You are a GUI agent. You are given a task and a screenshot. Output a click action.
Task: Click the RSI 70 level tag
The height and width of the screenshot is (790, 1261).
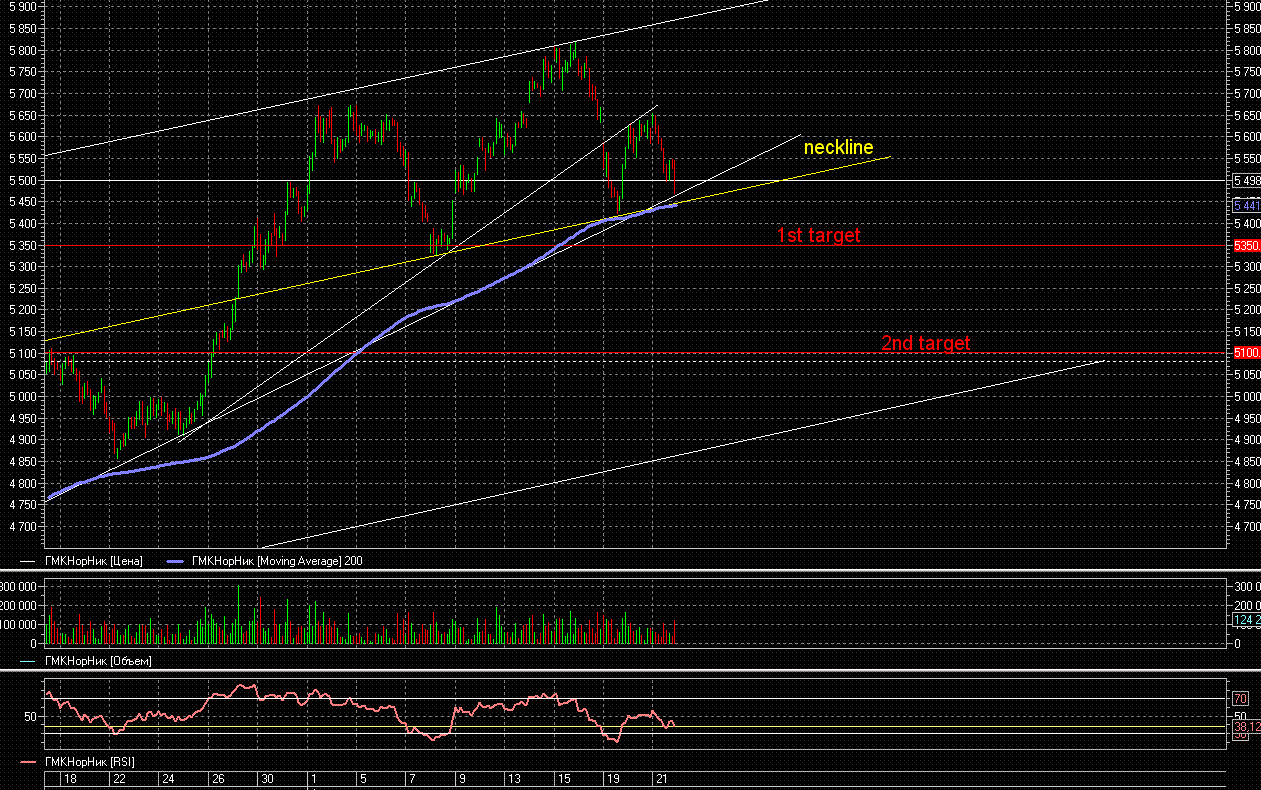pos(1240,698)
